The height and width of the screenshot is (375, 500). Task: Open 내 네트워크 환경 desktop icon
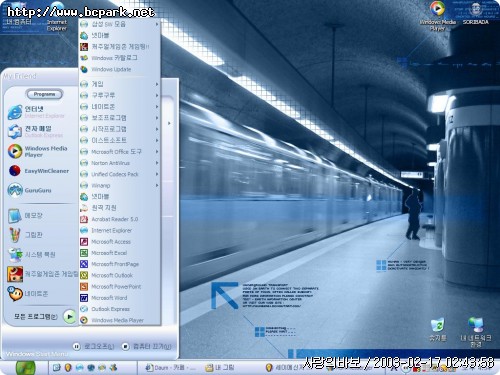pos(476,332)
